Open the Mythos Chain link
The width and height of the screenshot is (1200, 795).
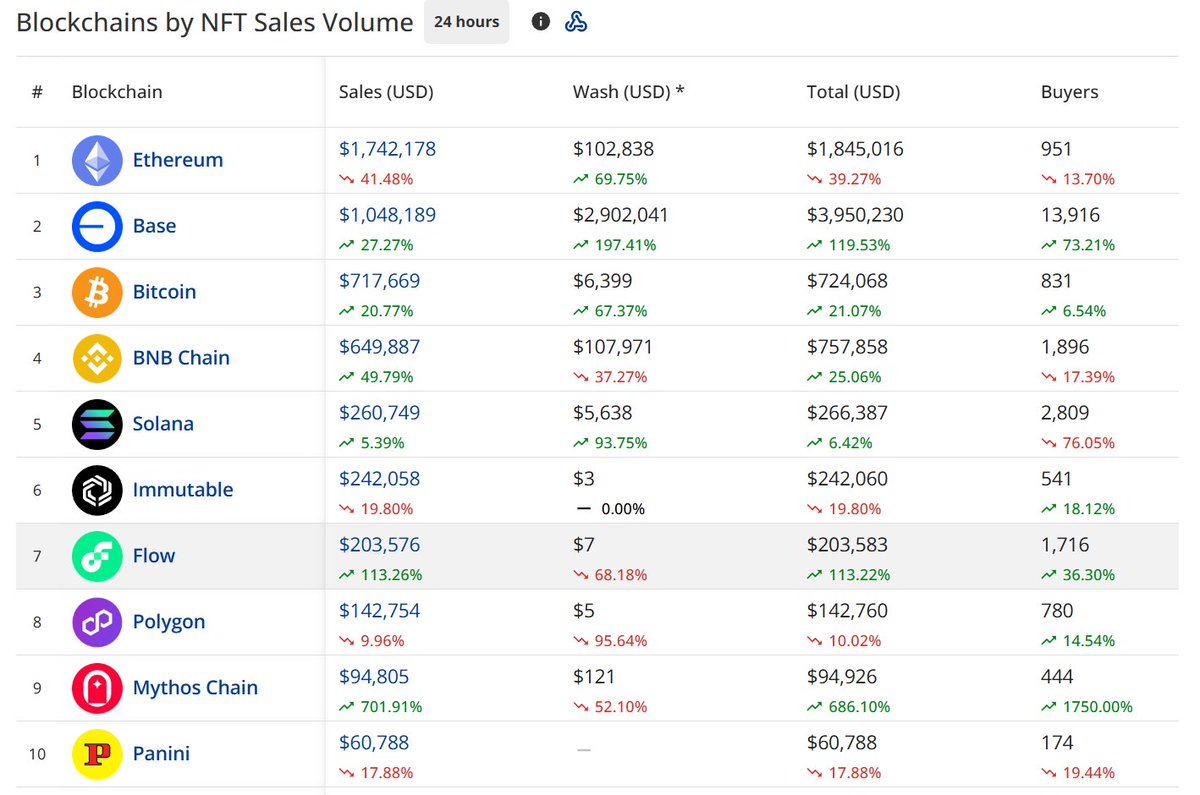[x=195, y=688]
